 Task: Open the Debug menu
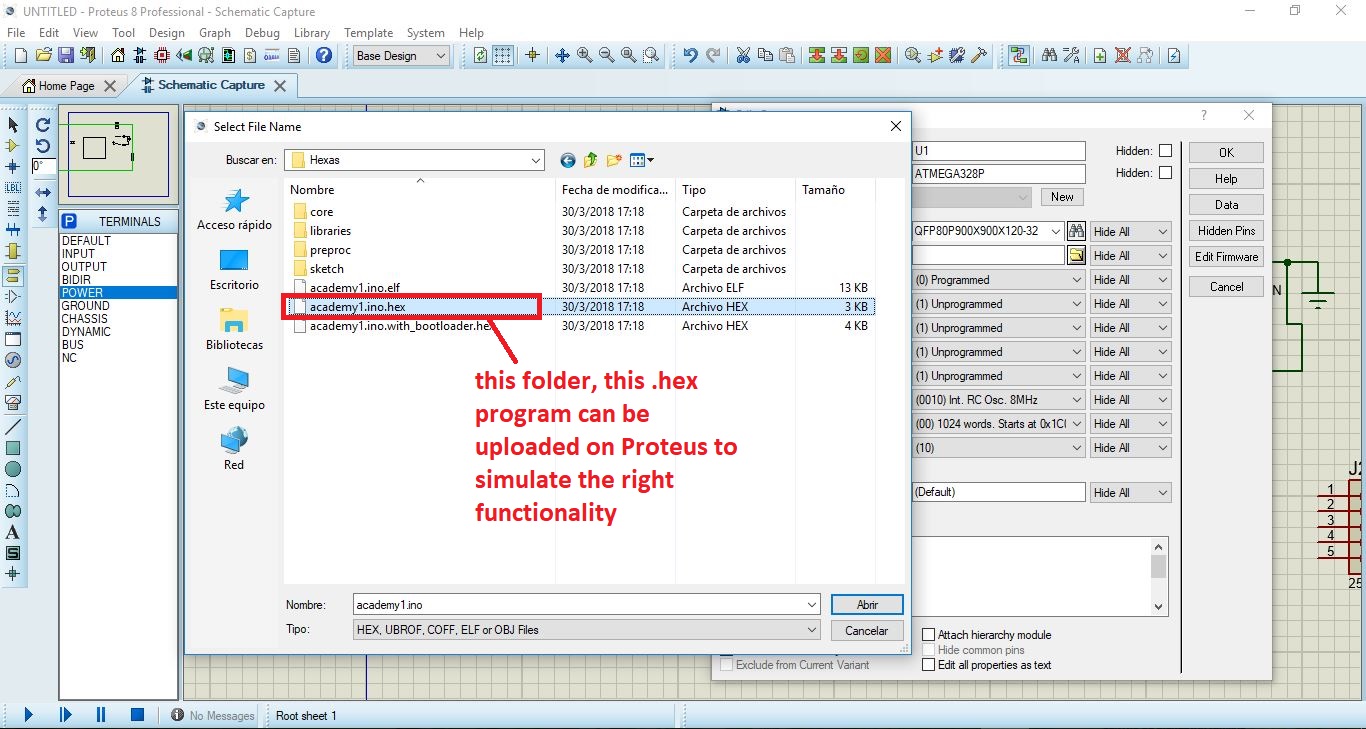click(262, 33)
